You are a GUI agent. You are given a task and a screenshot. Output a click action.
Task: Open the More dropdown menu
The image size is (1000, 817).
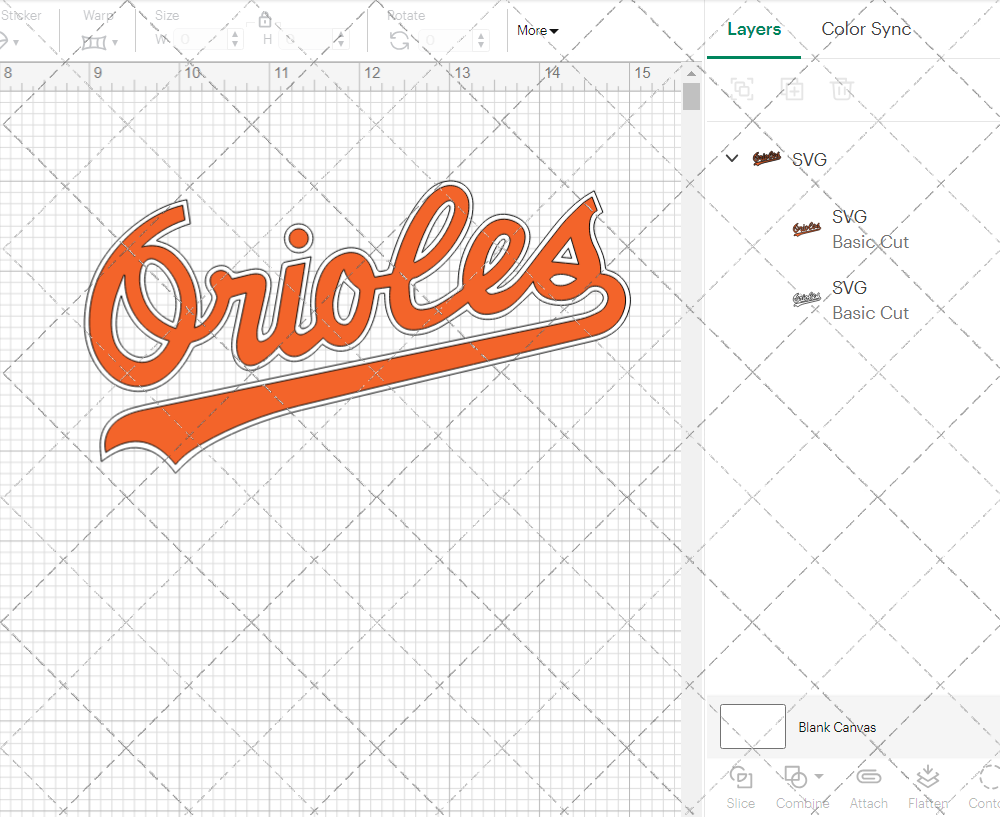pos(537,30)
